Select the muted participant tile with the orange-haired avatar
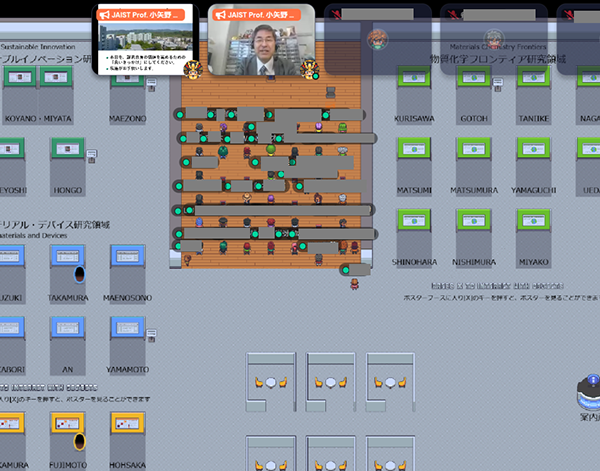The width and height of the screenshot is (600, 471). (x=378, y=39)
